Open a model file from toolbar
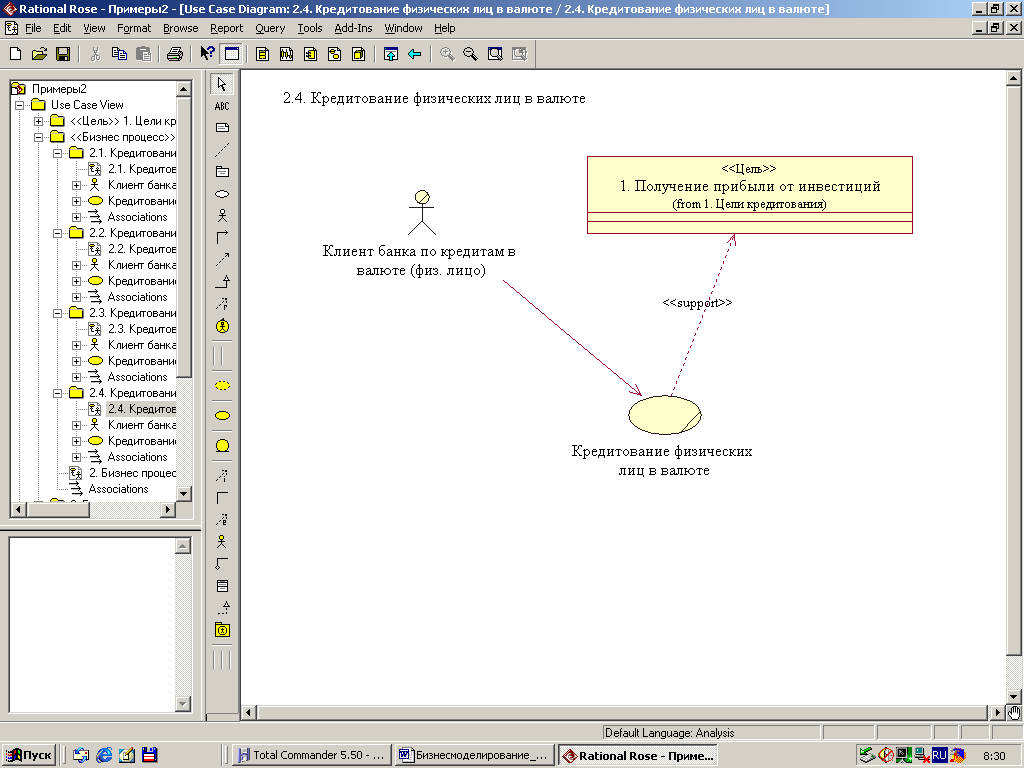This screenshot has width=1024, height=768. pos(39,54)
